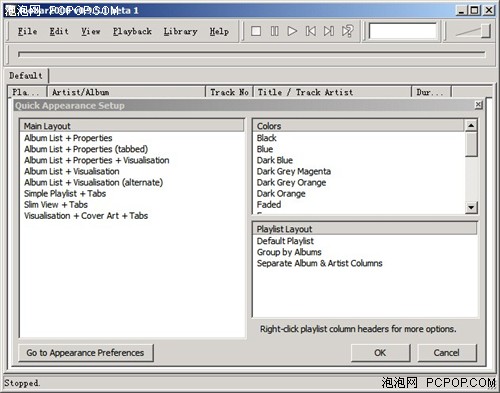Click the Track No column header

click(229, 92)
